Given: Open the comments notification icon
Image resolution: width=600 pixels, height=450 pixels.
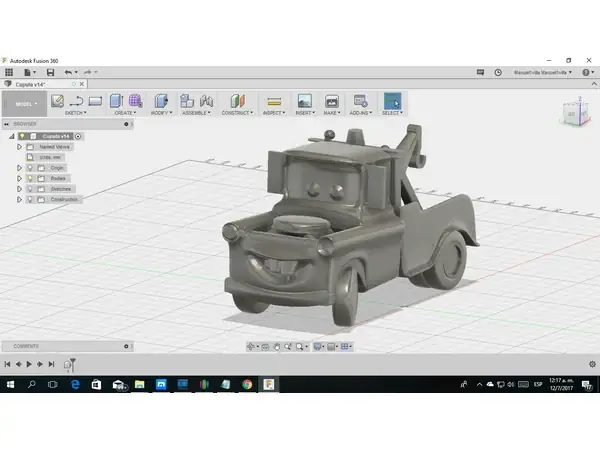Looking at the screenshot, I should click(x=480, y=72).
